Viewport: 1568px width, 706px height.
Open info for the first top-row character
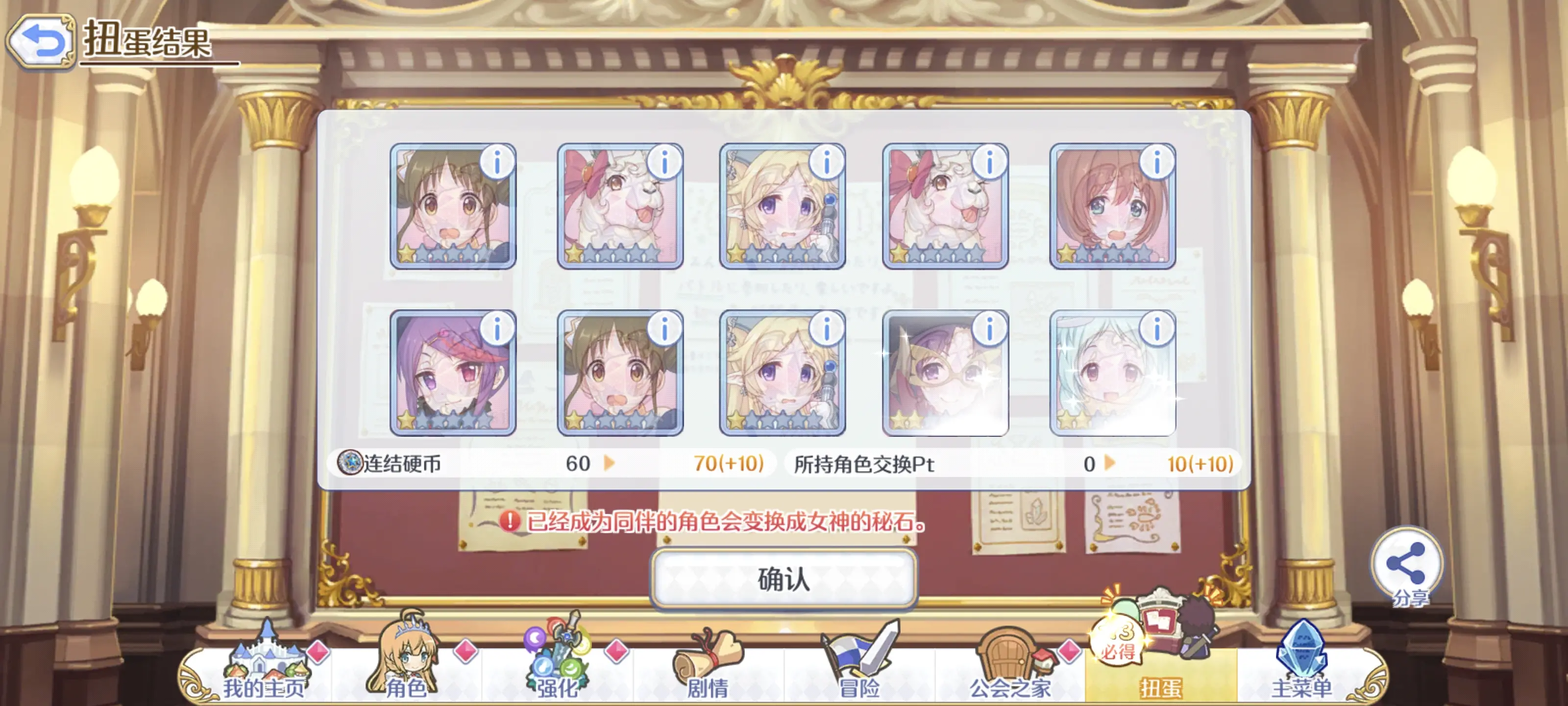point(497,163)
